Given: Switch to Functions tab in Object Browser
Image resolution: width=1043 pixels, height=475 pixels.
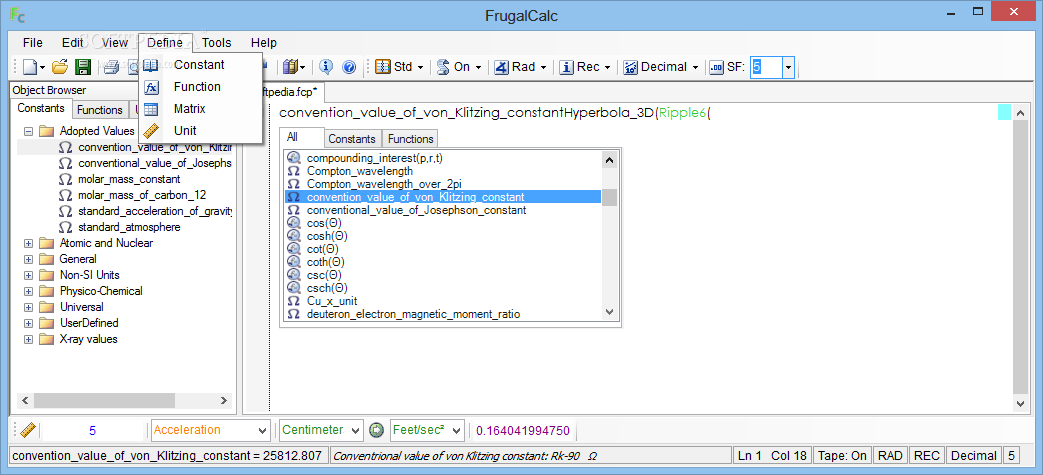Looking at the screenshot, I should (100, 110).
